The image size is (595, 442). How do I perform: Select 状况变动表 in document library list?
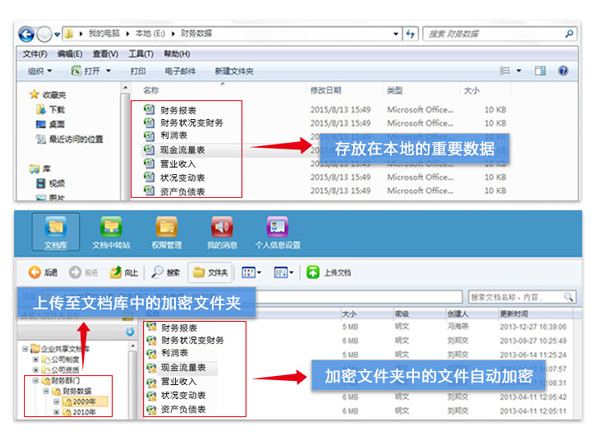[176, 395]
